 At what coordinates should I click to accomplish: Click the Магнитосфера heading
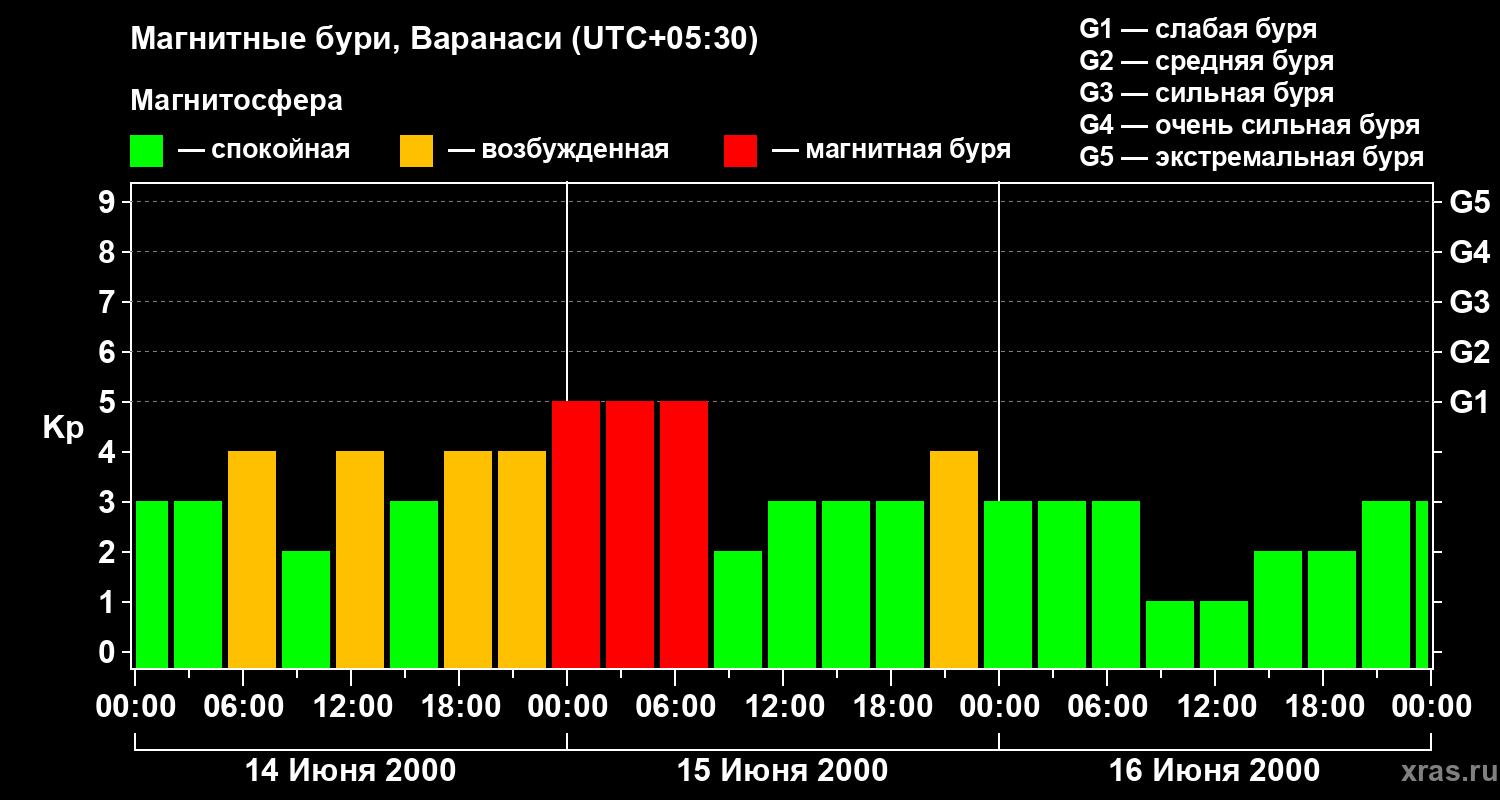(x=237, y=101)
